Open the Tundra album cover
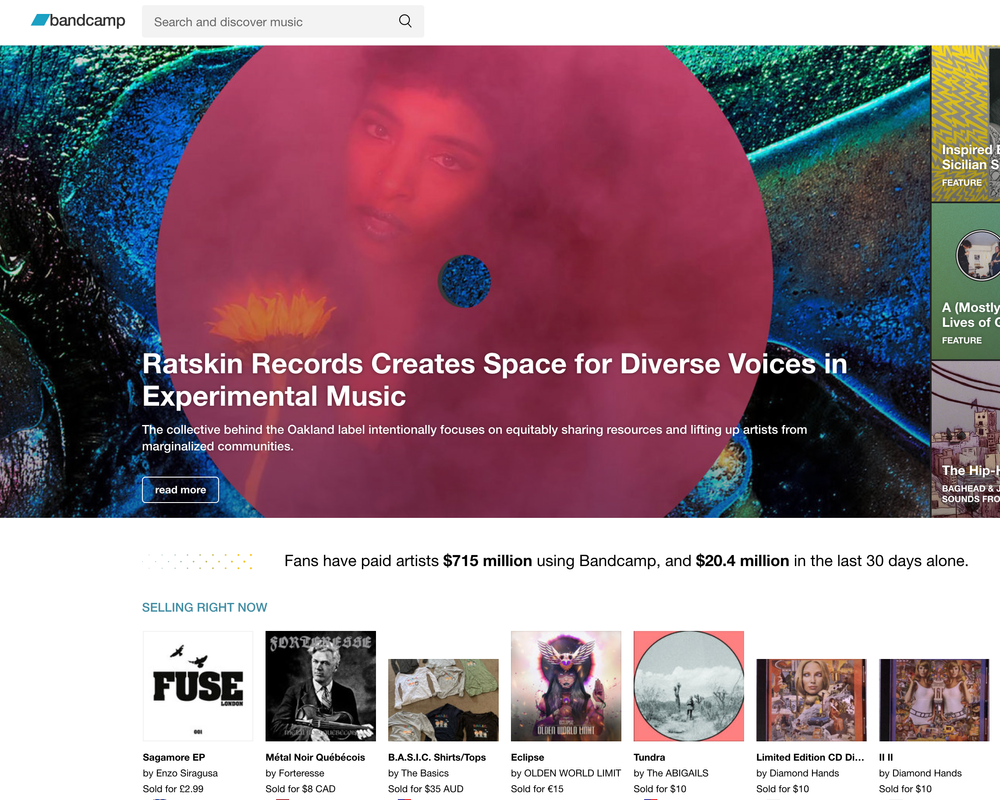The height and width of the screenshot is (800, 1000). (x=689, y=686)
